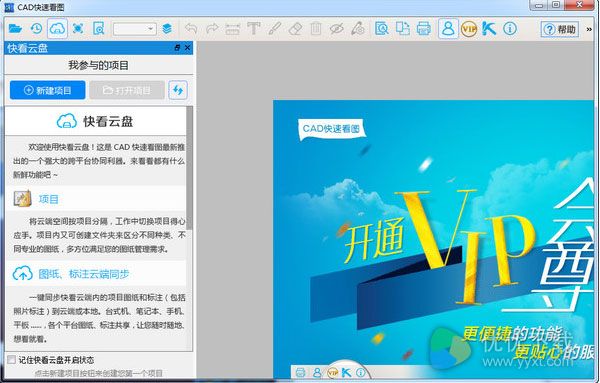
Task: Click the find text magnifier icon
Action: coord(382,29)
